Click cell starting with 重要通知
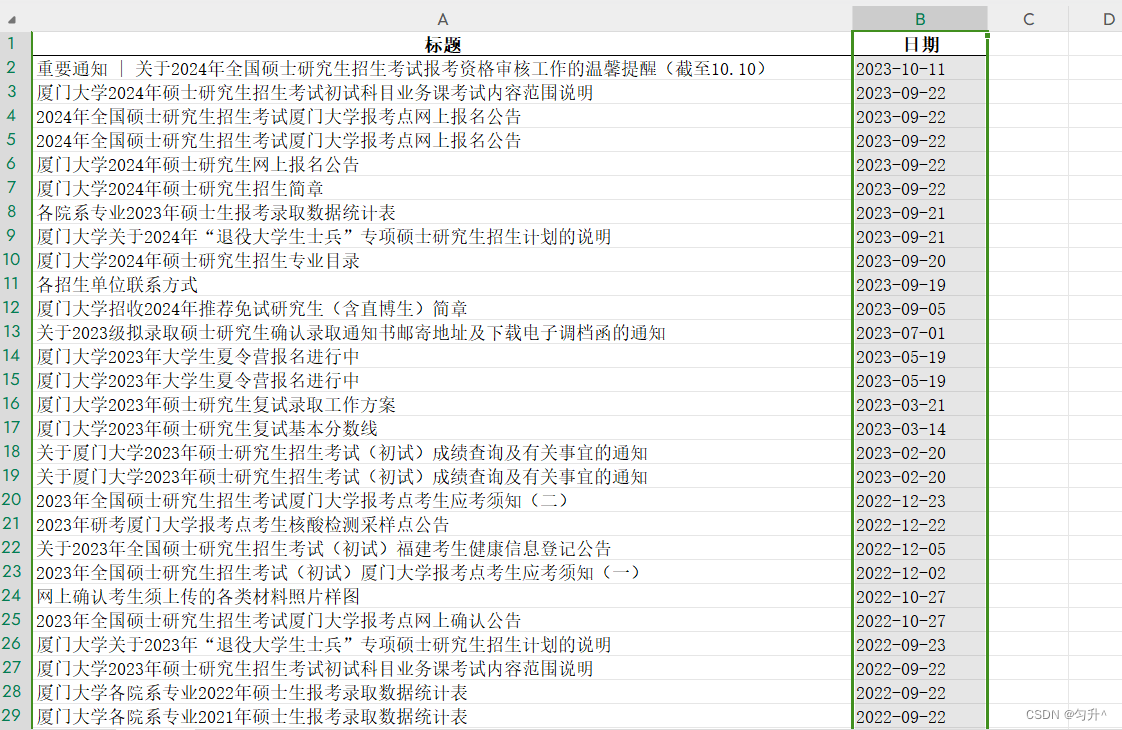The width and height of the screenshot is (1122, 730). pyautogui.click(x=442, y=69)
